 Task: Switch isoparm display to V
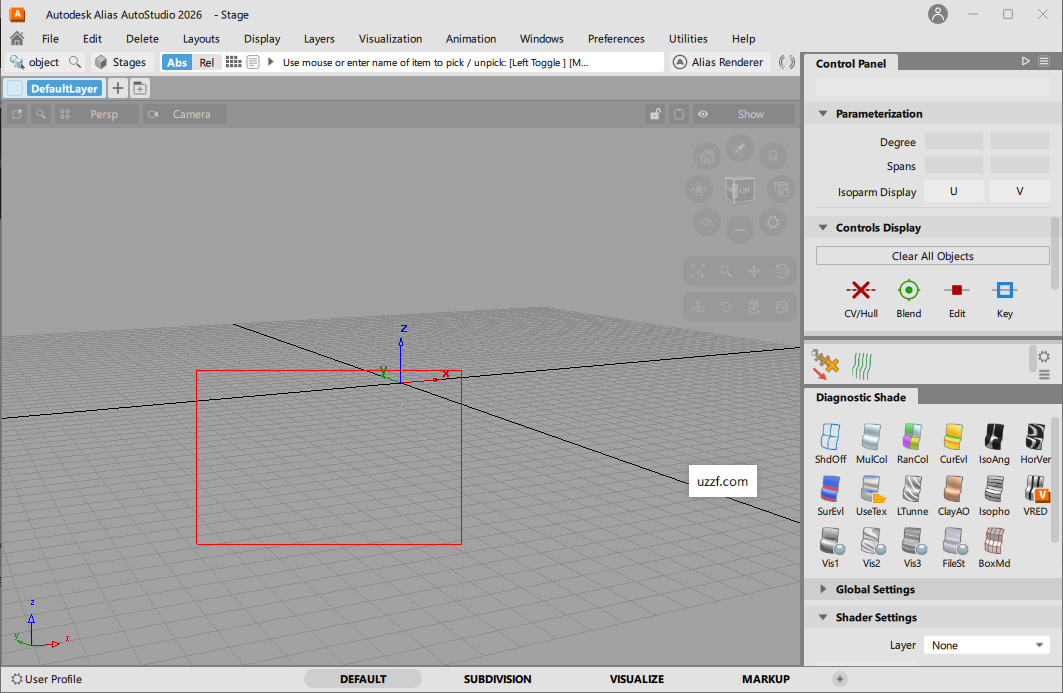pos(1018,190)
